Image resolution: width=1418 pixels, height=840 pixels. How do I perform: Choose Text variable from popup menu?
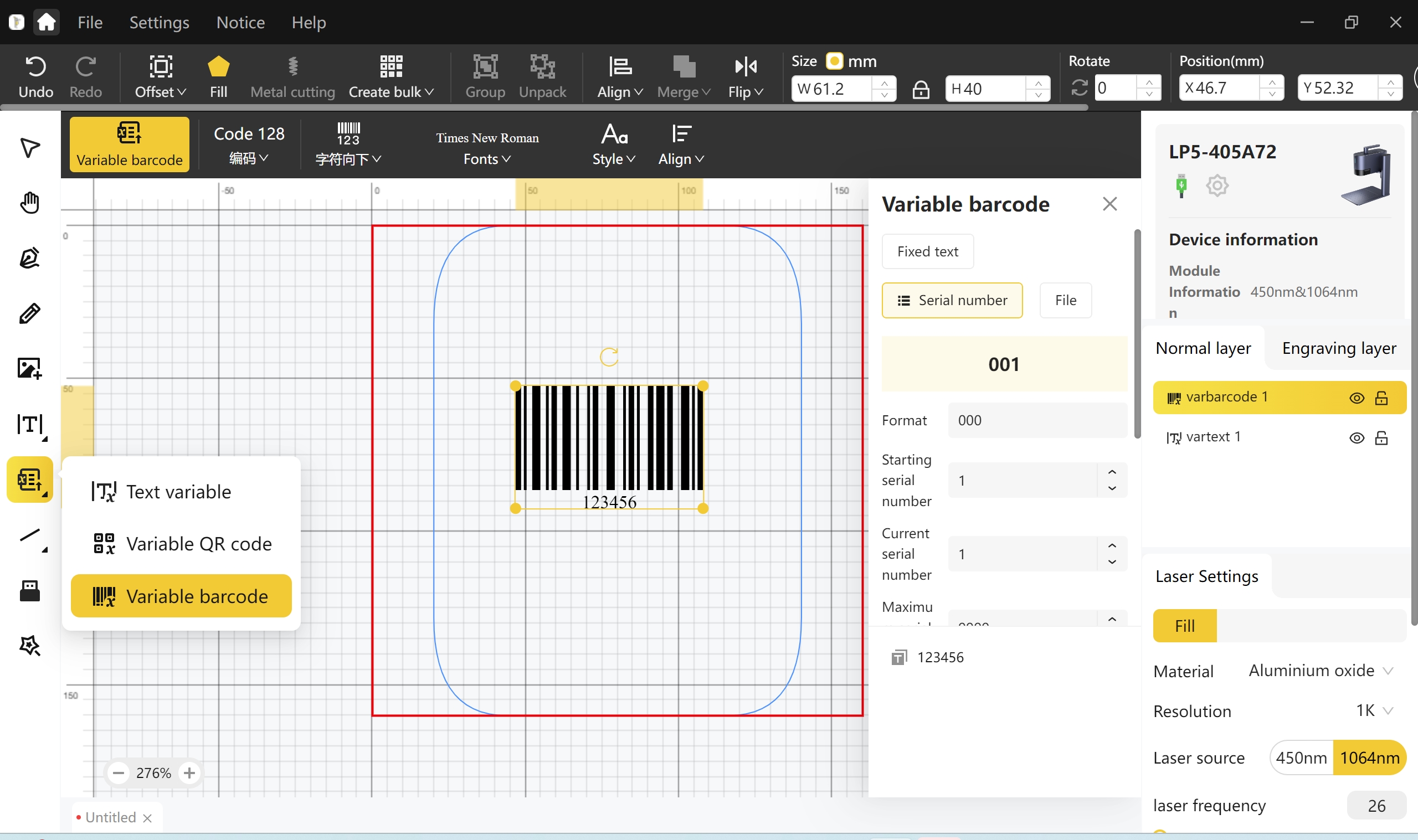point(181,491)
